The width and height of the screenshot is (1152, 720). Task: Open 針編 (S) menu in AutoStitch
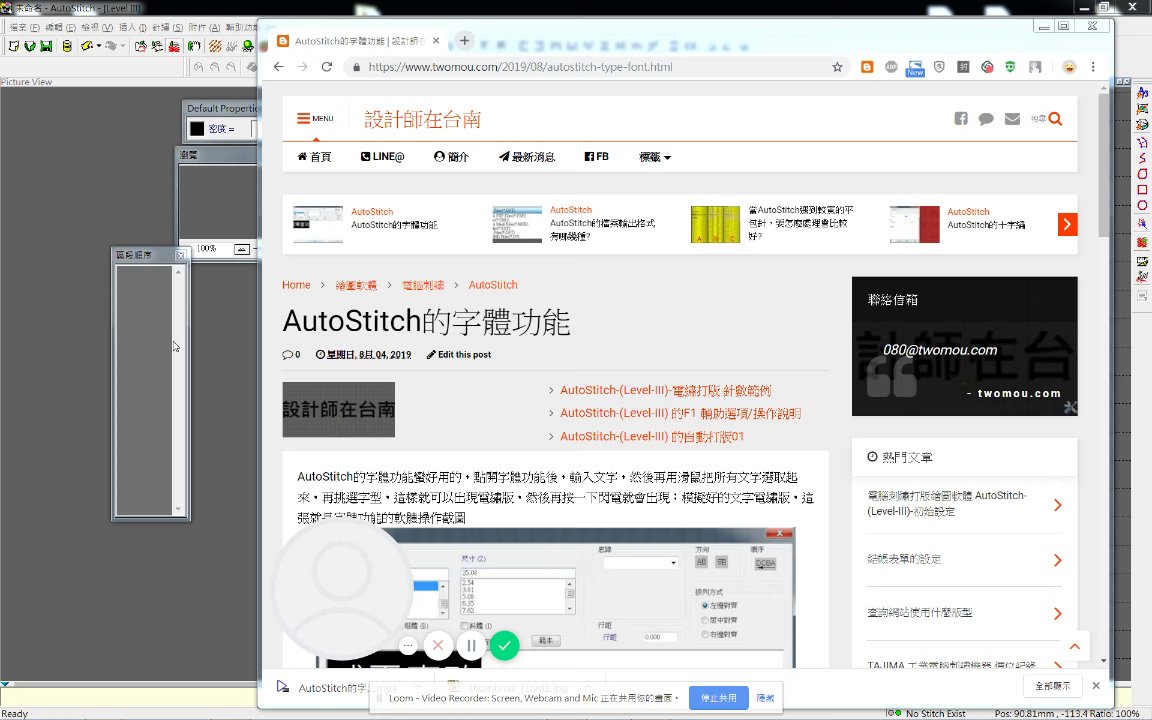[x=168, y=27]
